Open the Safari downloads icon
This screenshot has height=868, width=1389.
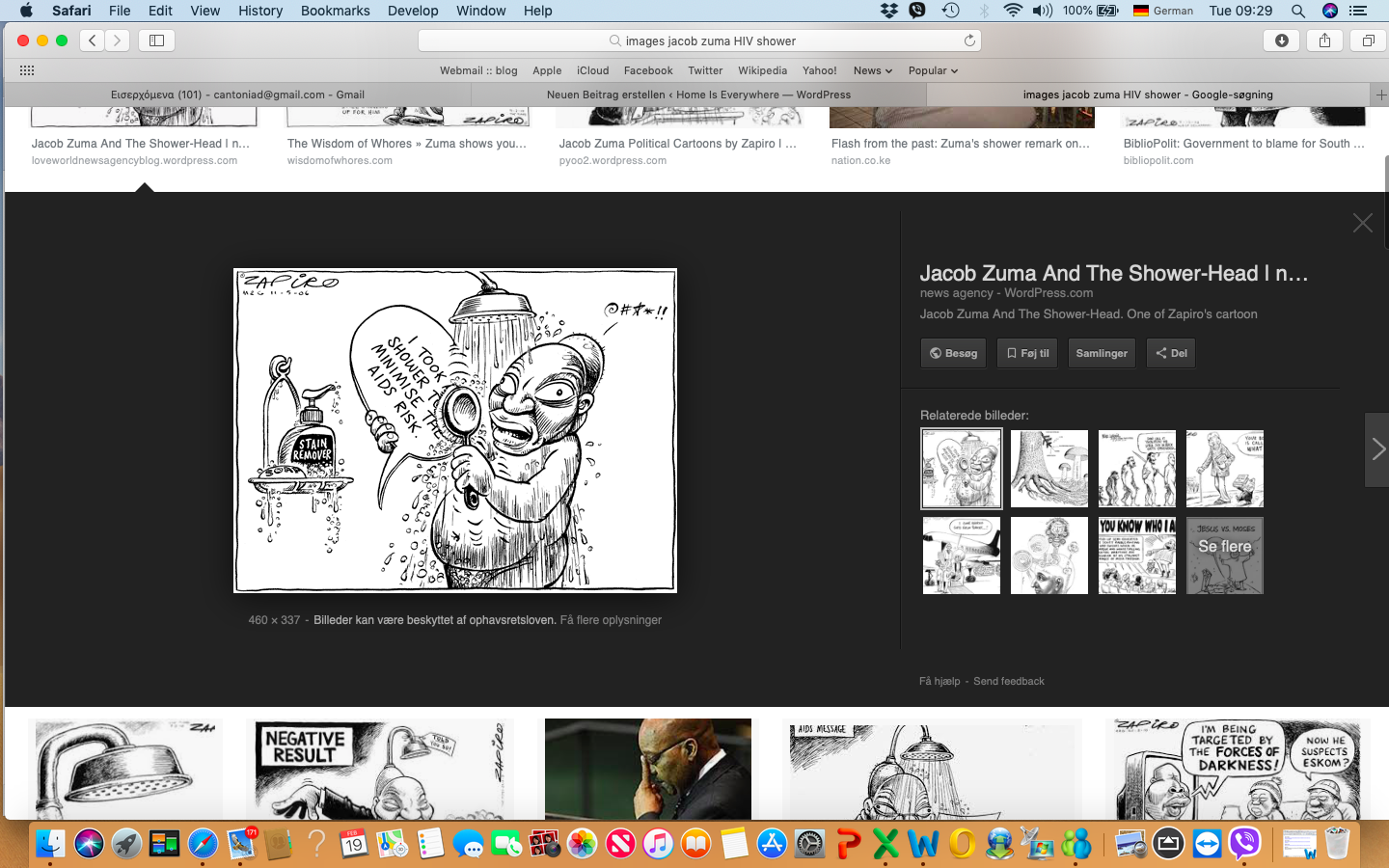click(1281, 41)
